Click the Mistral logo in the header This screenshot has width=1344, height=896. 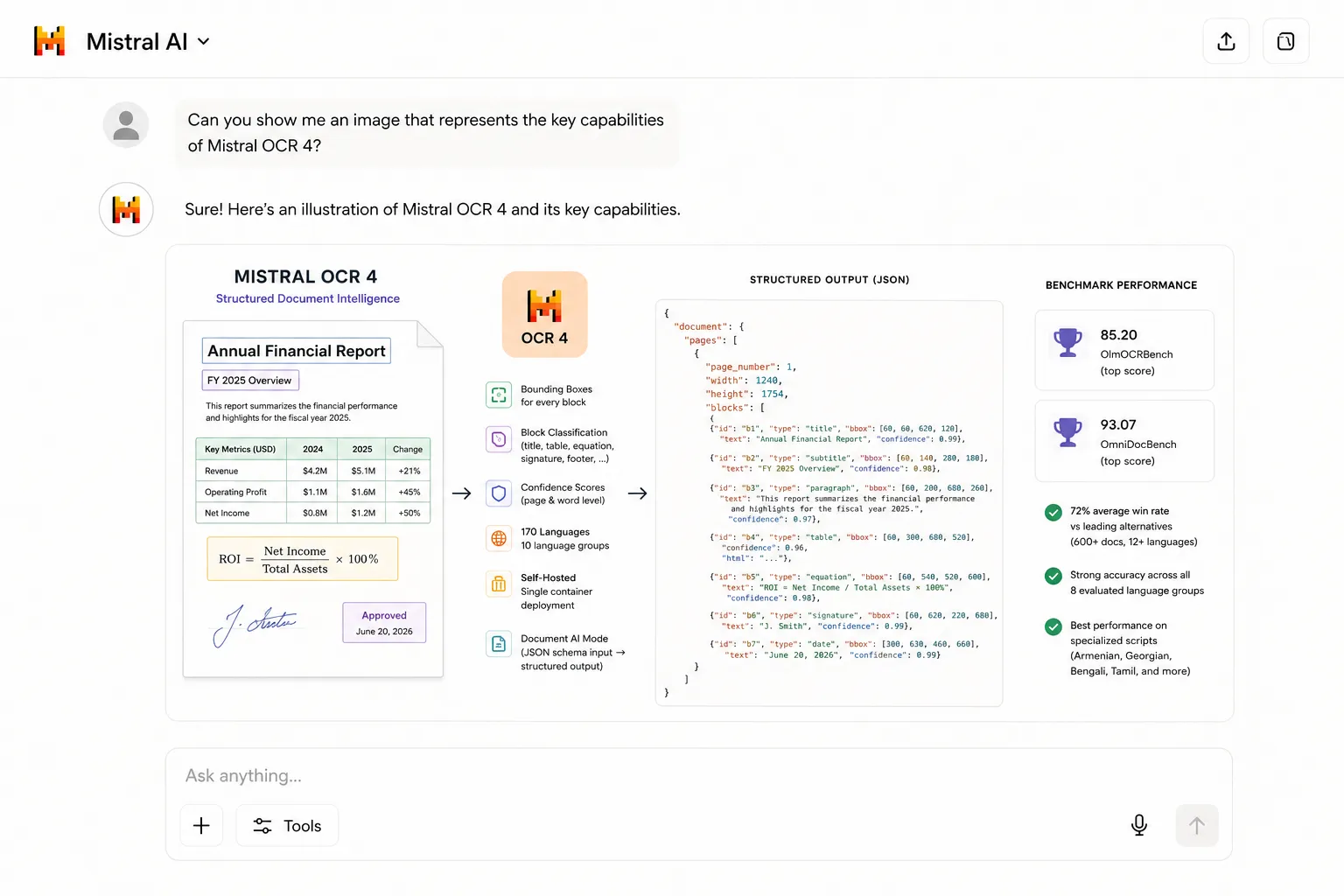(x=50, y=41)
